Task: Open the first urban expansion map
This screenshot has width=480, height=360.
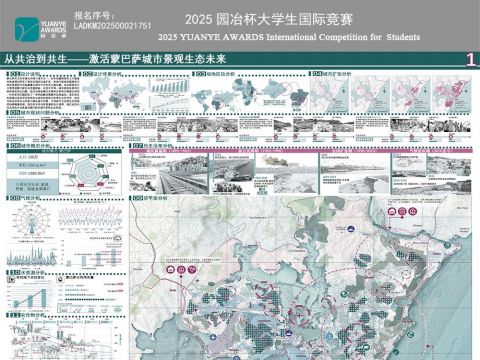Action: point(329,94)
